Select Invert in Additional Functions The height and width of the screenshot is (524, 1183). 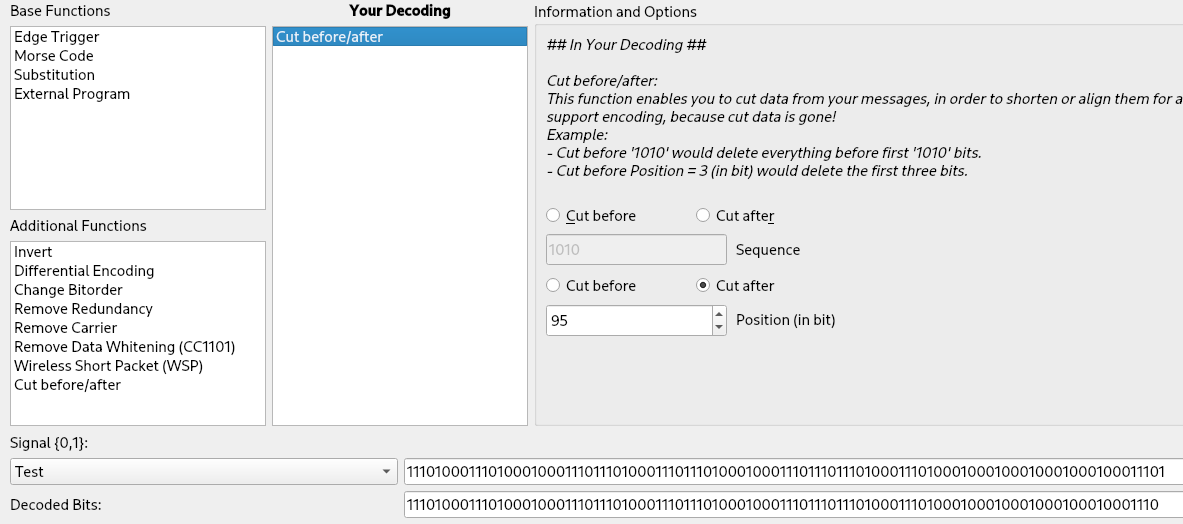[x=33, y=252]
